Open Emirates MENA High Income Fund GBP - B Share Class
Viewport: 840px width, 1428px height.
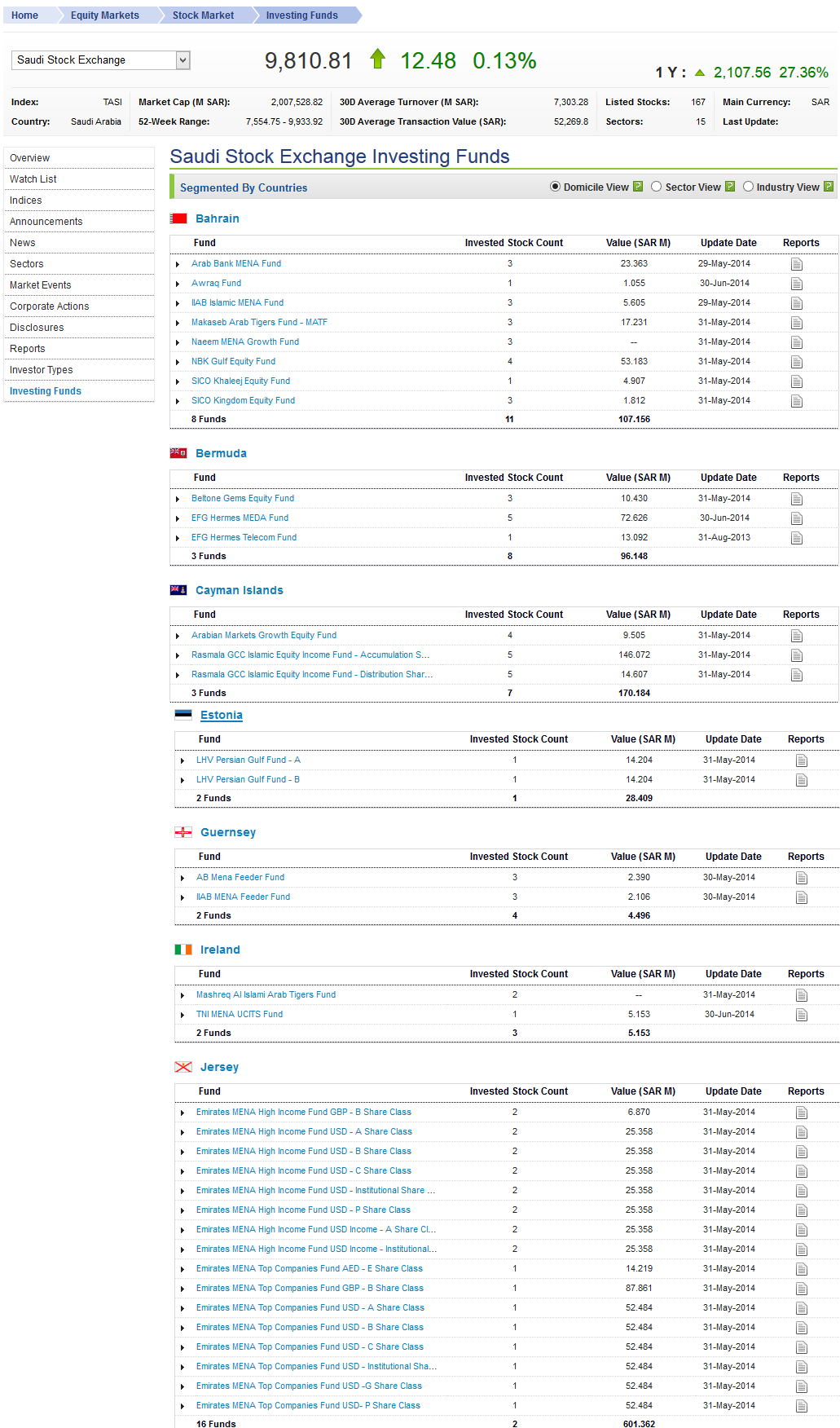click(x=304, y=1113)
